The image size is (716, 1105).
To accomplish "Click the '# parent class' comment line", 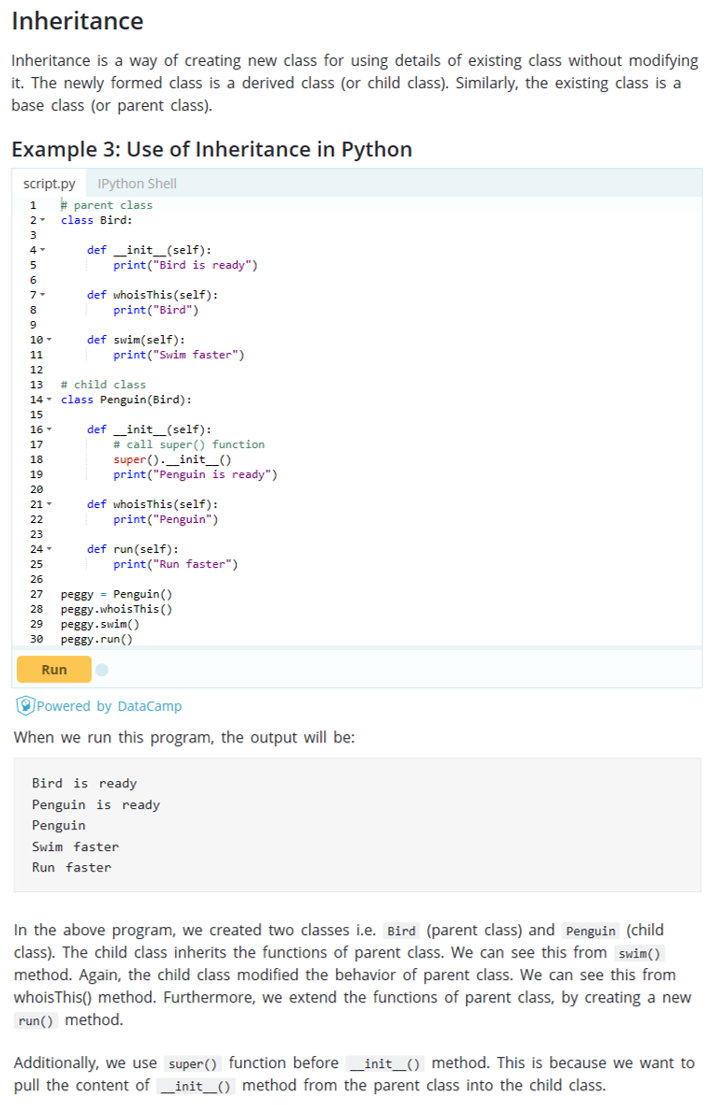I will (106, 205).
